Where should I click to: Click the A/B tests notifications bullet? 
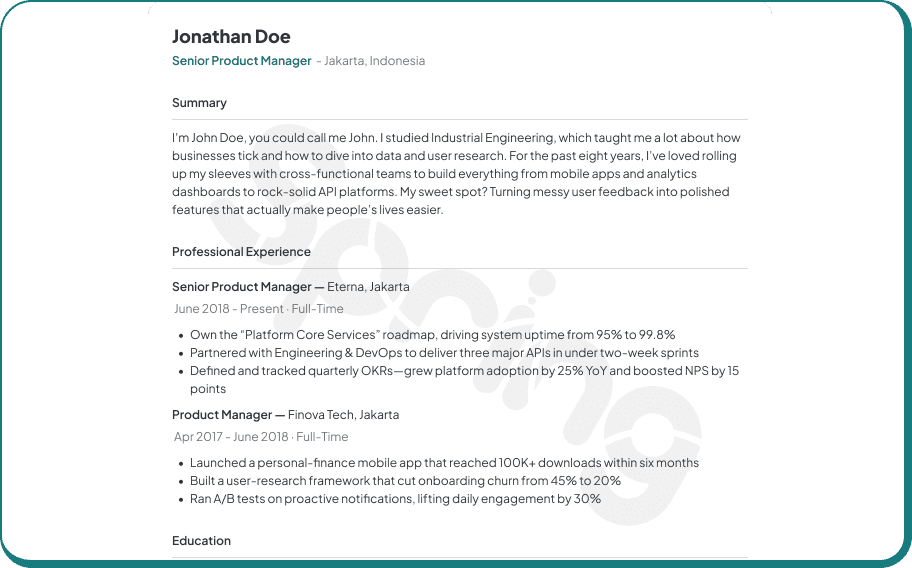[x=395, y=499]
